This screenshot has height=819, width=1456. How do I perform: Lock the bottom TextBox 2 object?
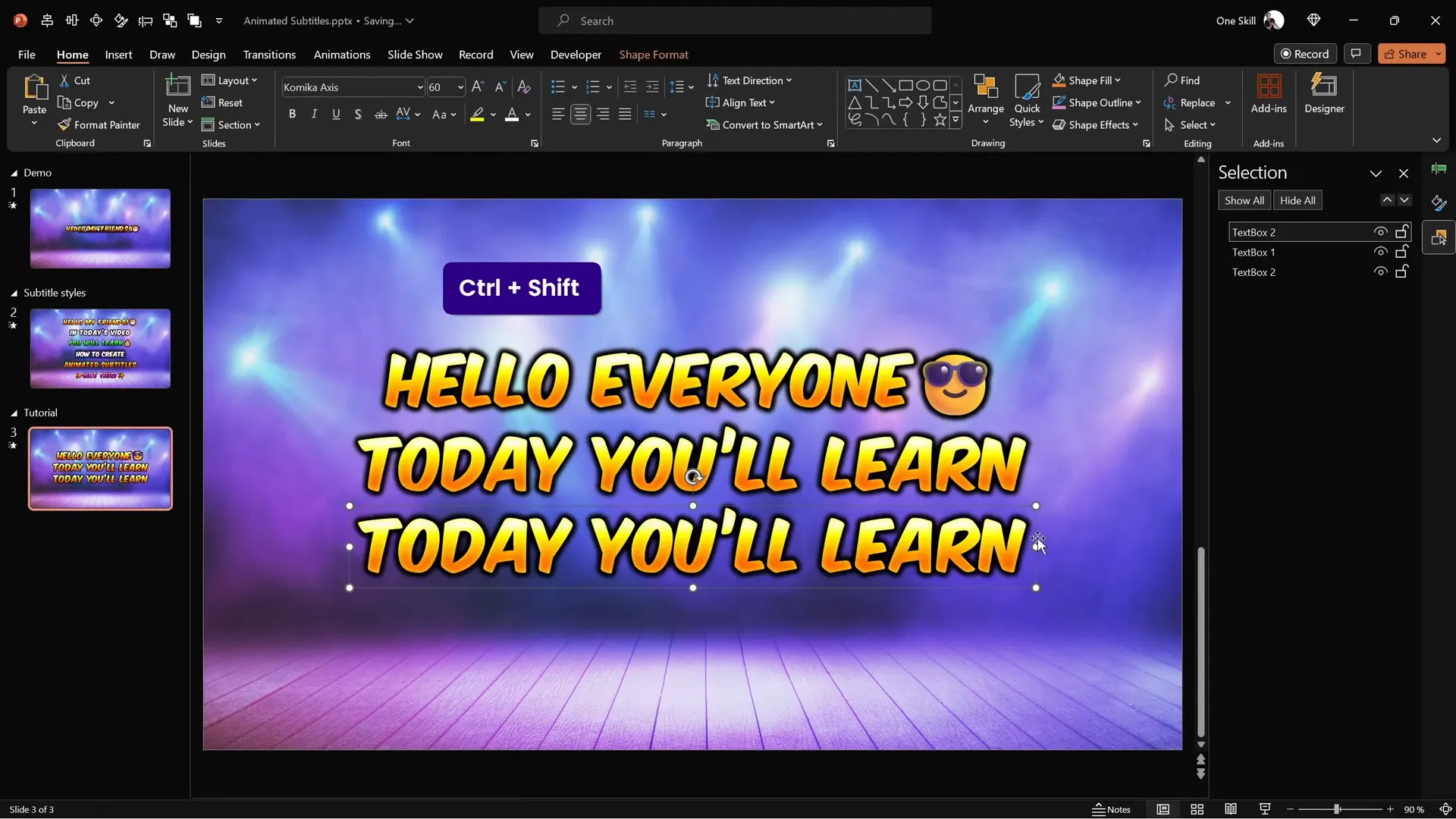point(1402,271)
